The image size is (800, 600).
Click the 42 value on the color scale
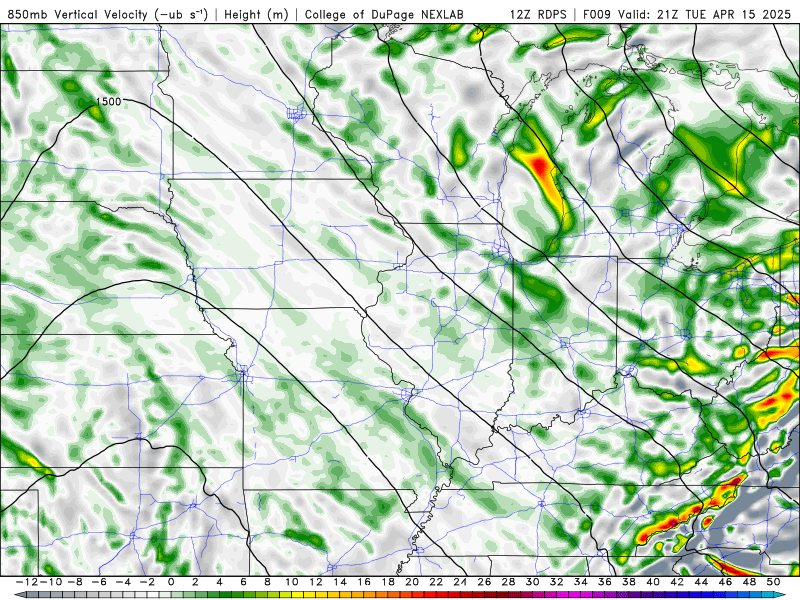tap(677, 582)
